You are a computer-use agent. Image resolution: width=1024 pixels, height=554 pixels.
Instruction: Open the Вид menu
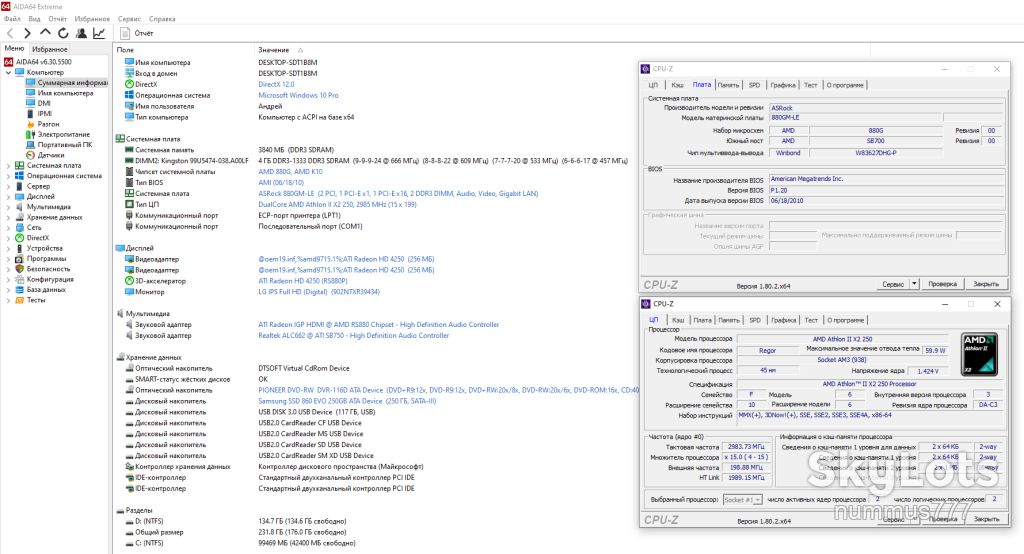pos(34,19)
